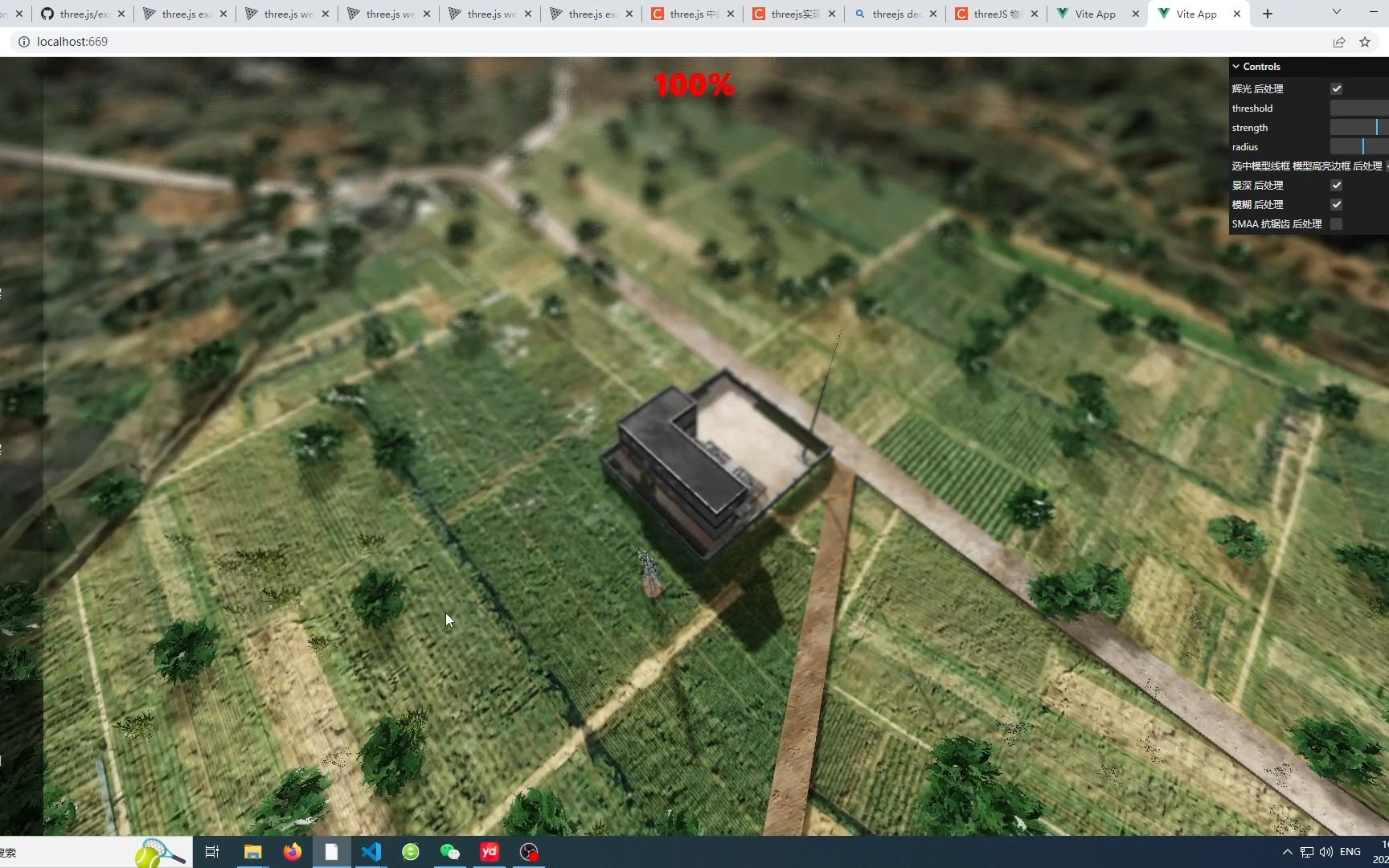Click the site information icon
The height and width of the screenshot is (868, 1389).
(x=23, y=42)
